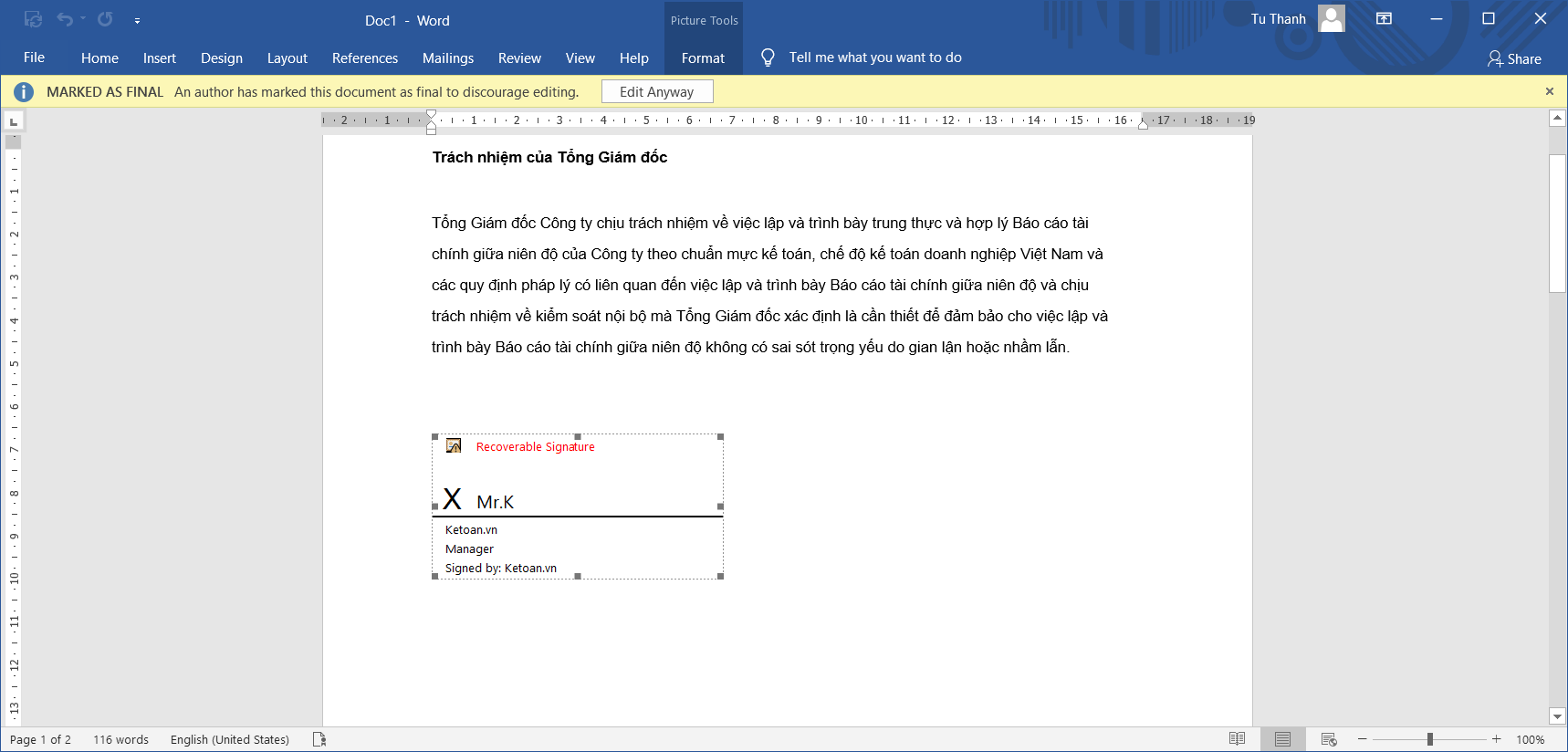Click the 'Ketoan.vn' line under the signature line

(471, 529)
